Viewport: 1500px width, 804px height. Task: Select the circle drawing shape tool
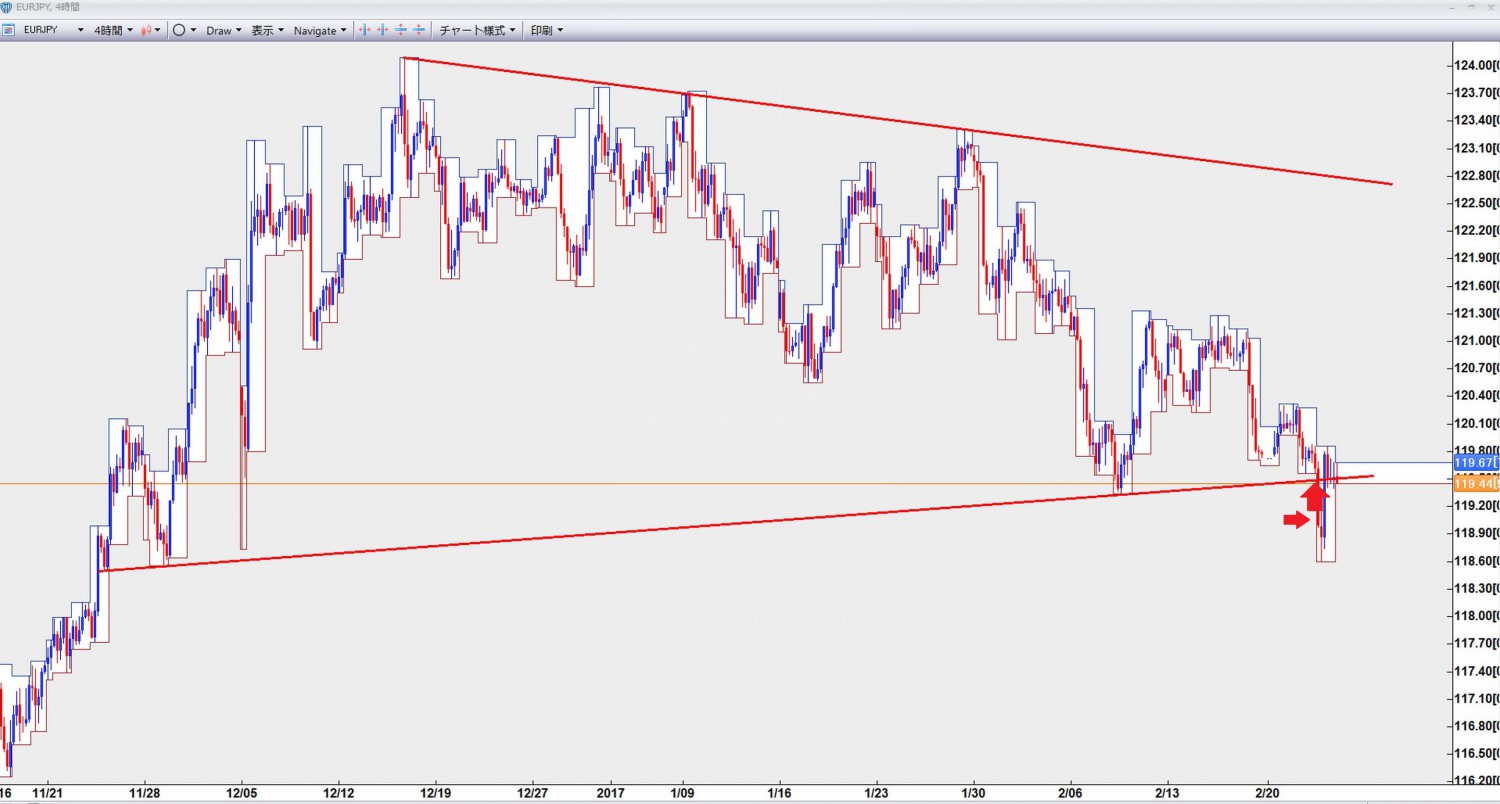click(179, 30)
